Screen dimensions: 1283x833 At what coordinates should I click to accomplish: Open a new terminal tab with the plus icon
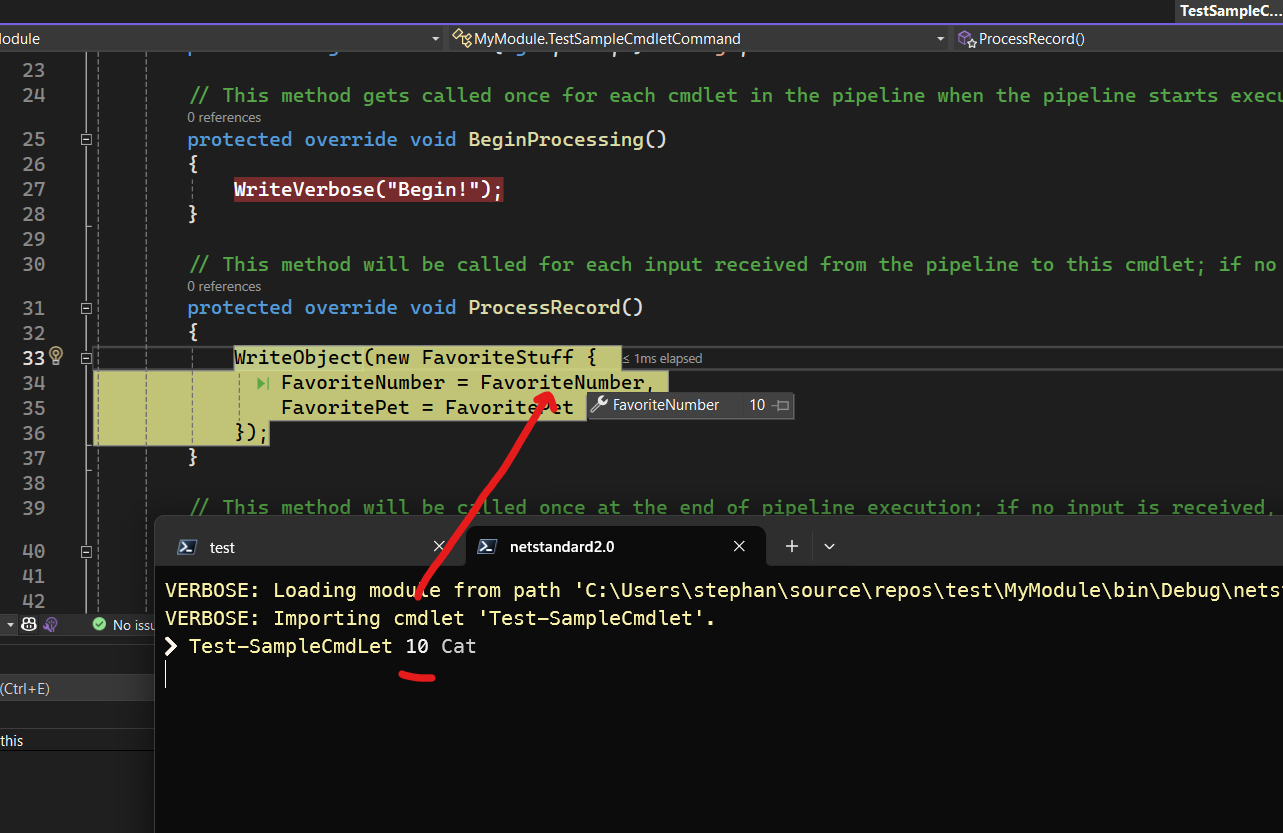pyautogui.click(x=791, y=546)
